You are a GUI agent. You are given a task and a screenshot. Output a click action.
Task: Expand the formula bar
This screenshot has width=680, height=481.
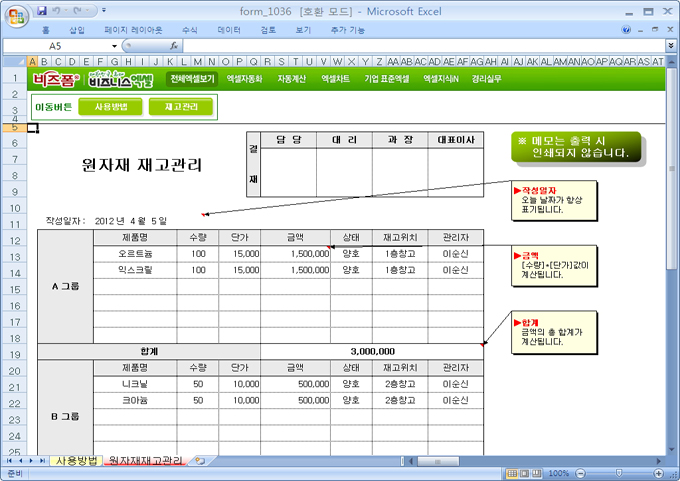pyautogui.click(x=671, y=46)
